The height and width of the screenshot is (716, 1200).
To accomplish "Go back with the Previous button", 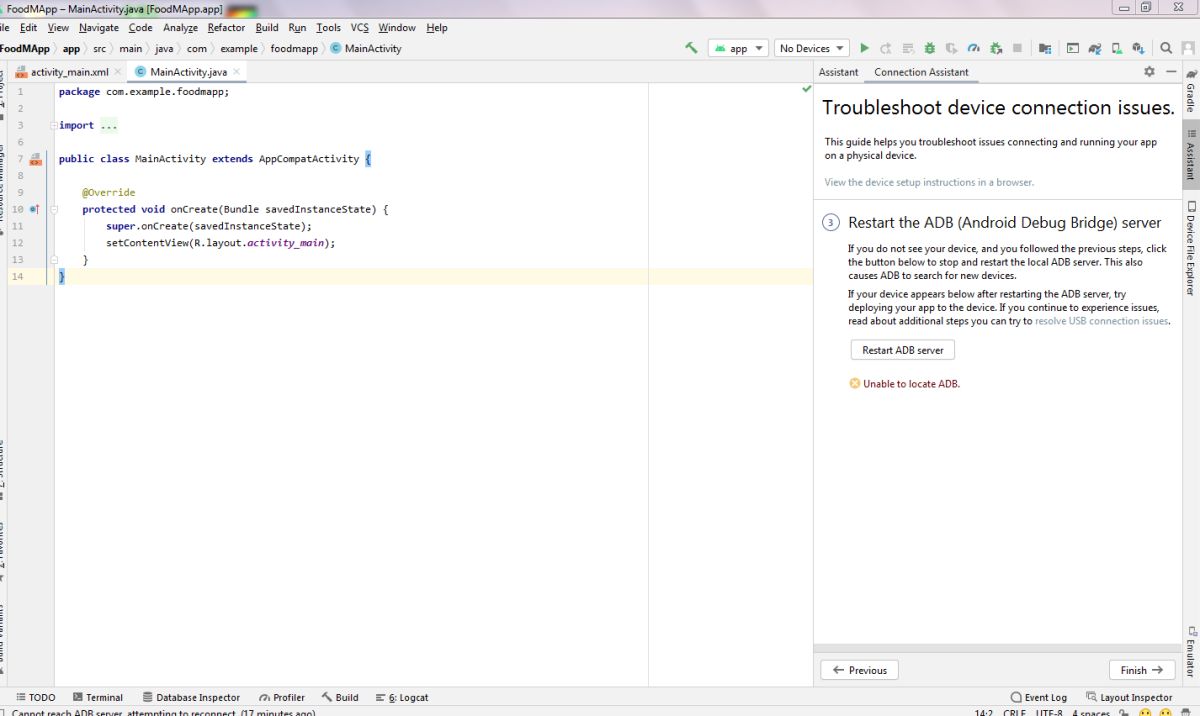I will tap(859, 670).
